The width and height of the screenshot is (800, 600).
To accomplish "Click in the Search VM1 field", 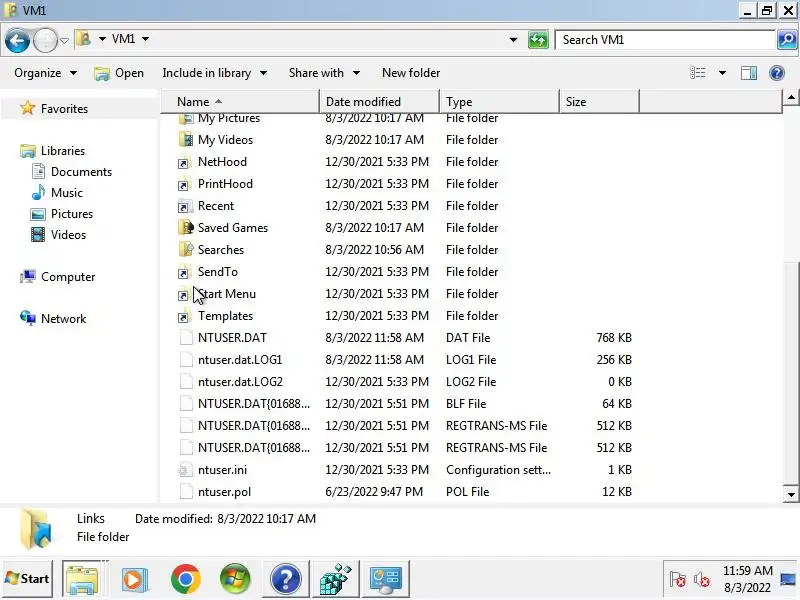I will click(x=665, y=40).
